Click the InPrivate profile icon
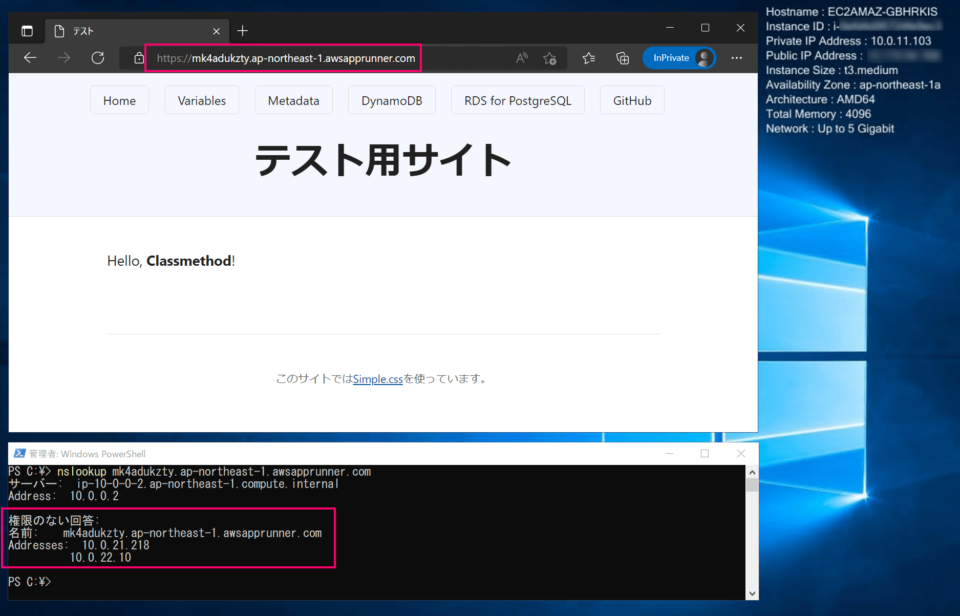The width and height of the screenshot is (960, 616). point(680,58)
